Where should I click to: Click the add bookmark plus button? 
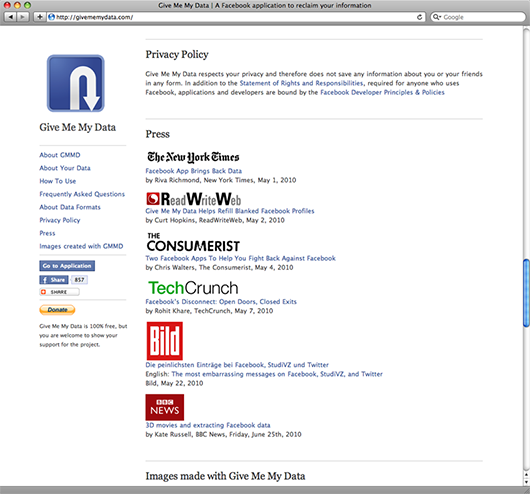[39, 17]
